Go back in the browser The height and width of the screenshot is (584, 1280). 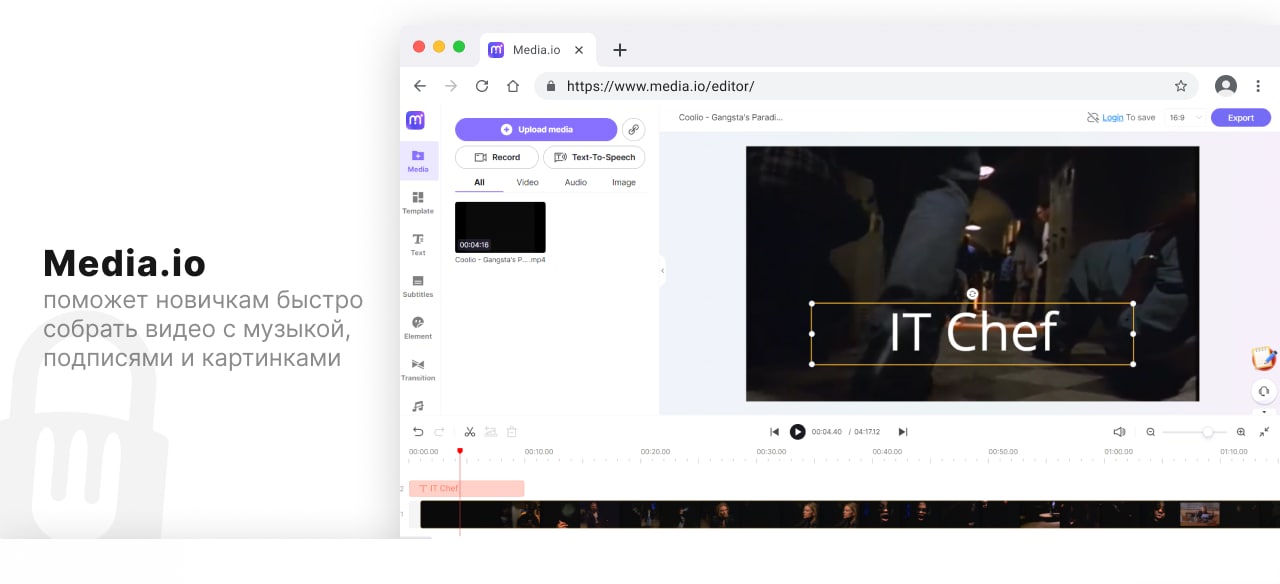coord(420,86)
